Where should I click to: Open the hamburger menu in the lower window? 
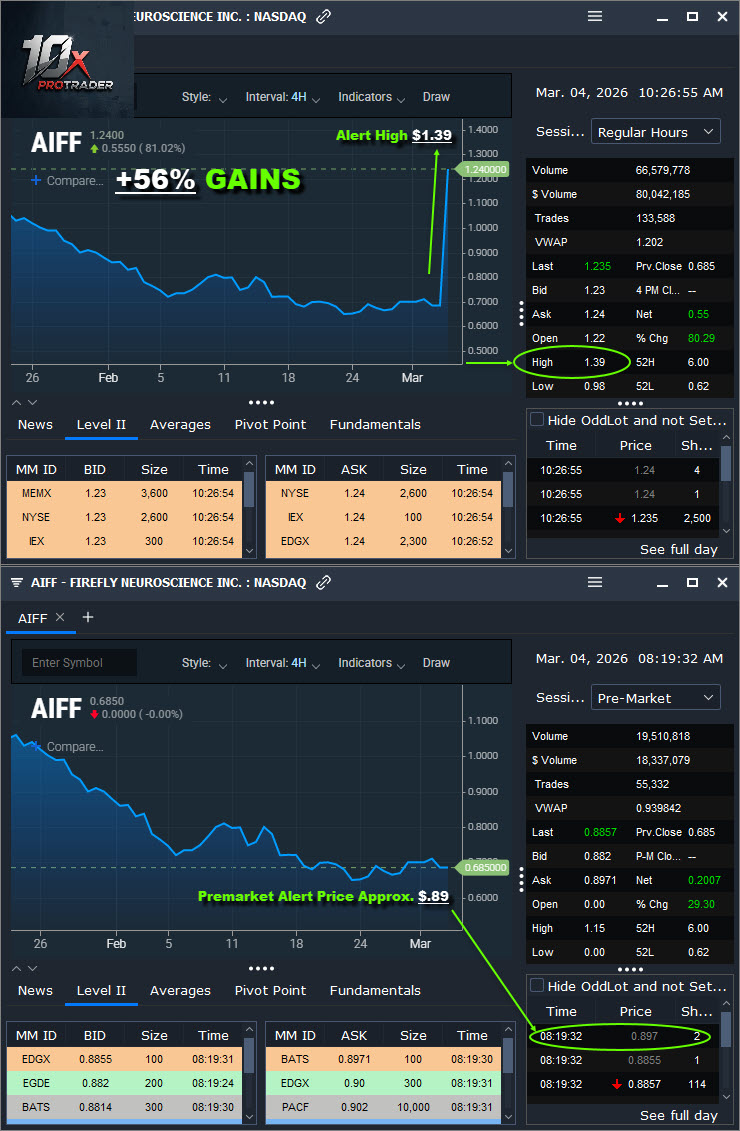tap(595, 582)
